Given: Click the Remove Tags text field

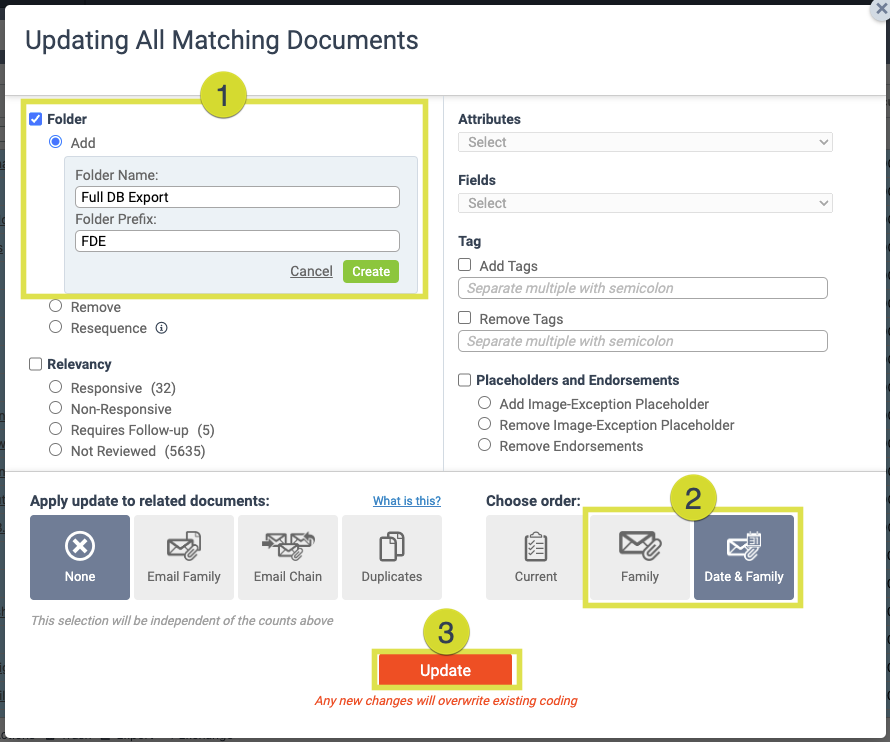Looking at the screenshot, I should tap(643, 341).
